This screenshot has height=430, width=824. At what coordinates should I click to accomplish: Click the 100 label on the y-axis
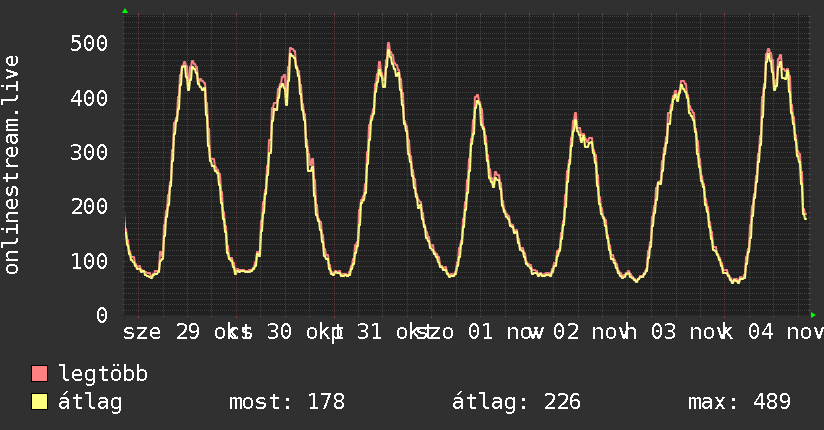(90, 261)
